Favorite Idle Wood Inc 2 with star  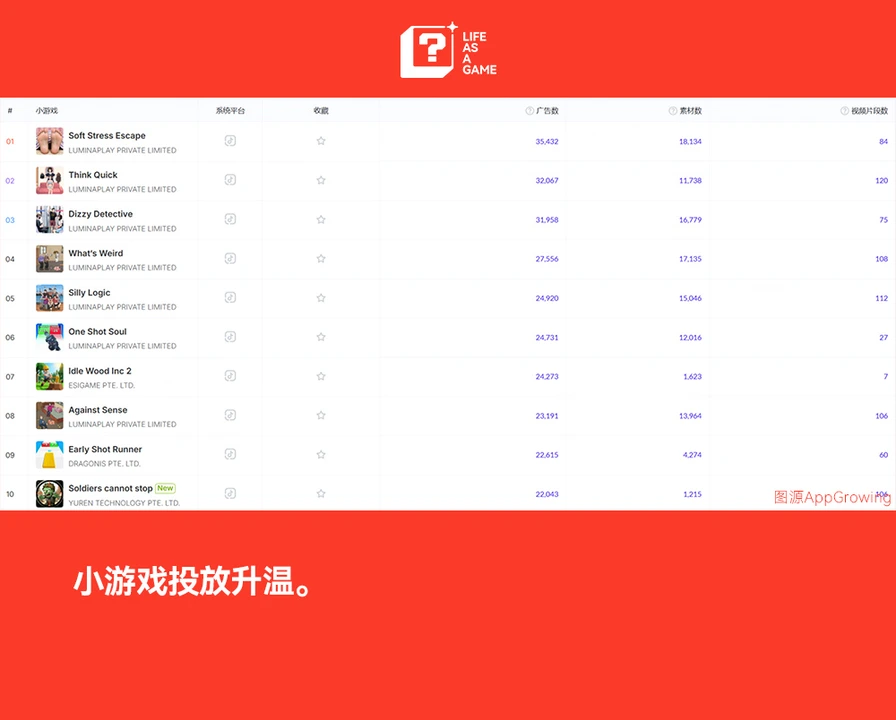click(x=321, y=376)
